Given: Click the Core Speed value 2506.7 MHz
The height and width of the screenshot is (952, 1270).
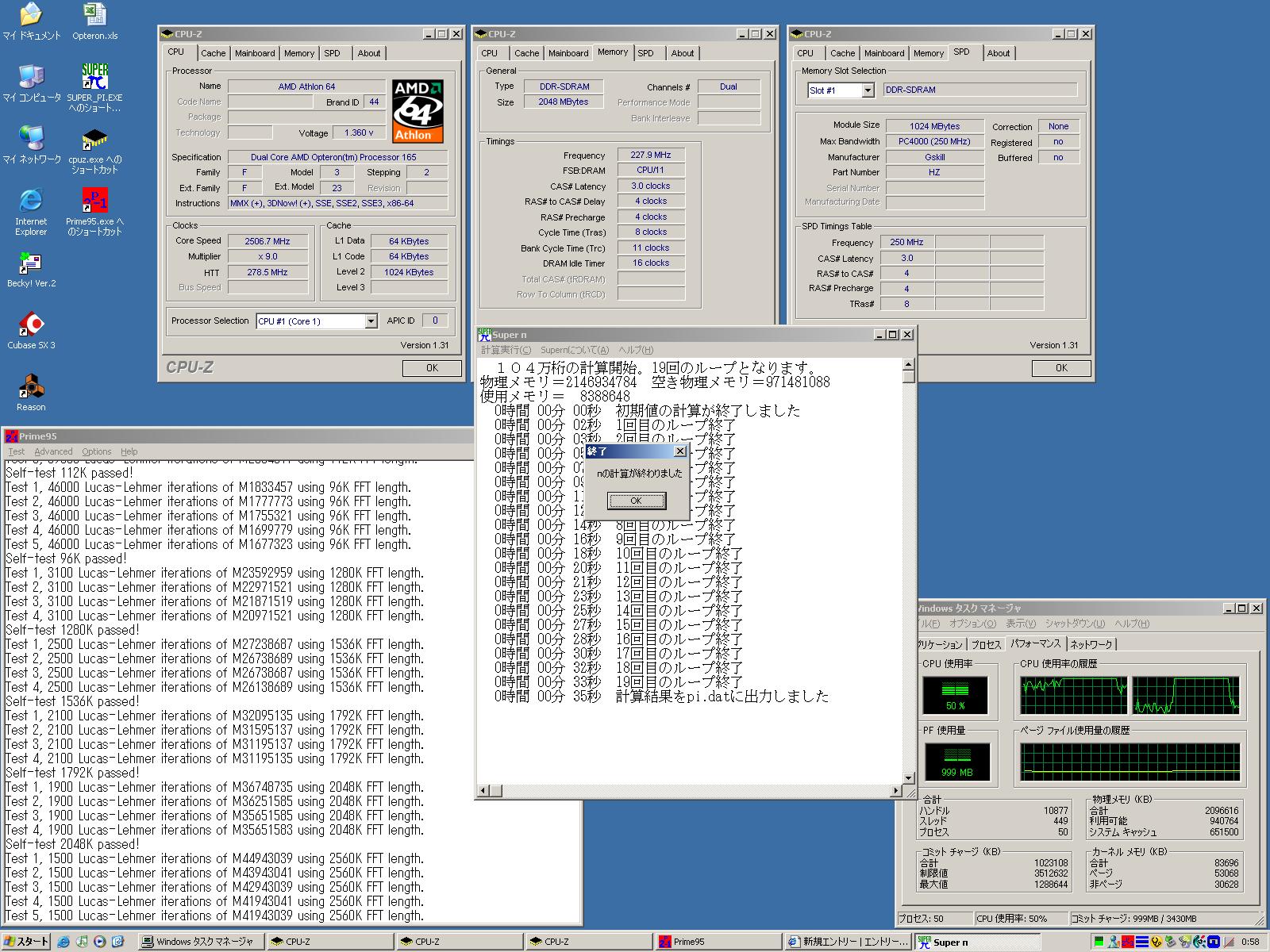Looking at the screenshot, I should 267,241.
